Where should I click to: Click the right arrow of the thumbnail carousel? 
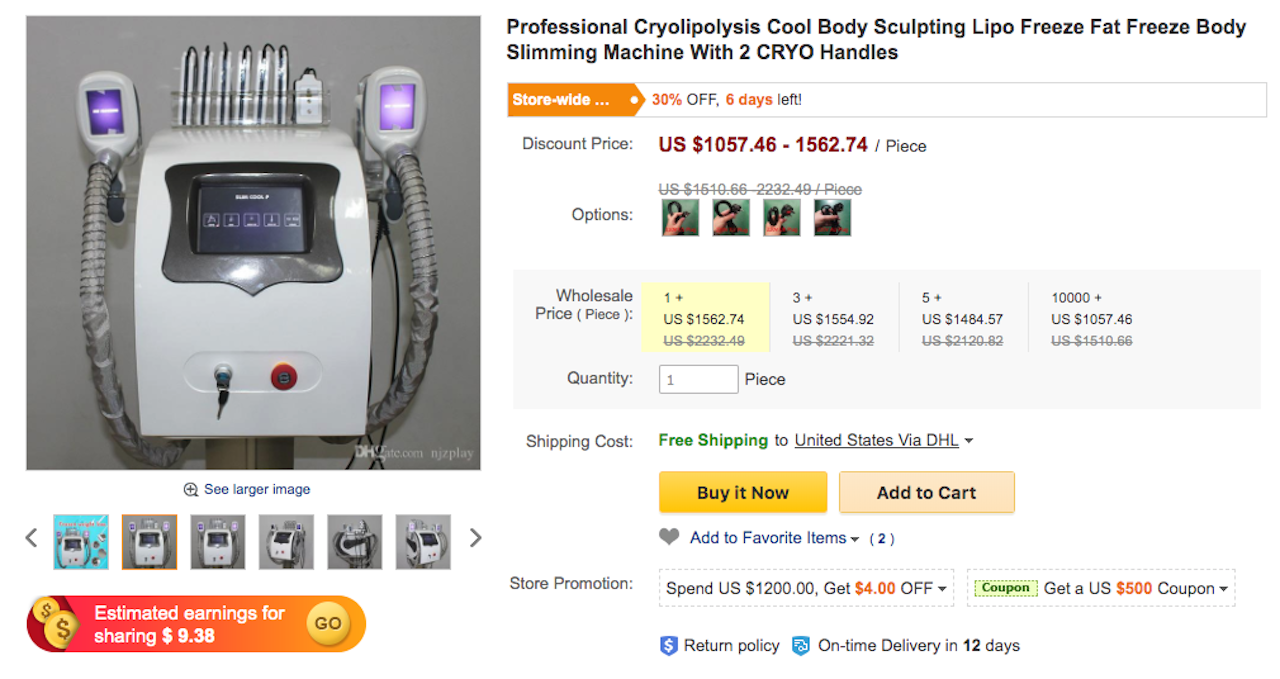coord(476,537)
